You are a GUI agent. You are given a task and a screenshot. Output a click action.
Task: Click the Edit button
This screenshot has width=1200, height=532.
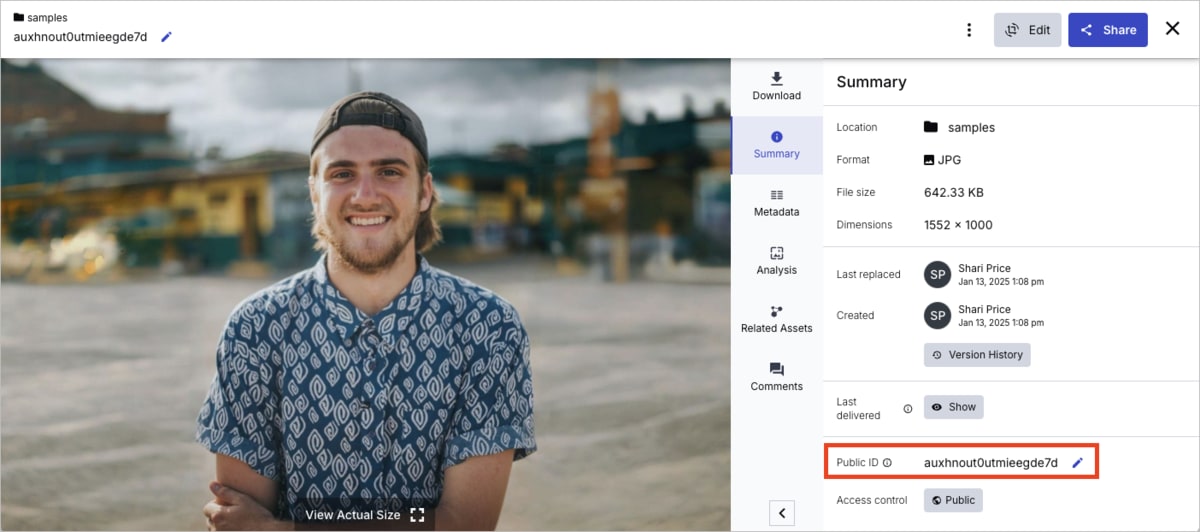[x=1027, y=30]
